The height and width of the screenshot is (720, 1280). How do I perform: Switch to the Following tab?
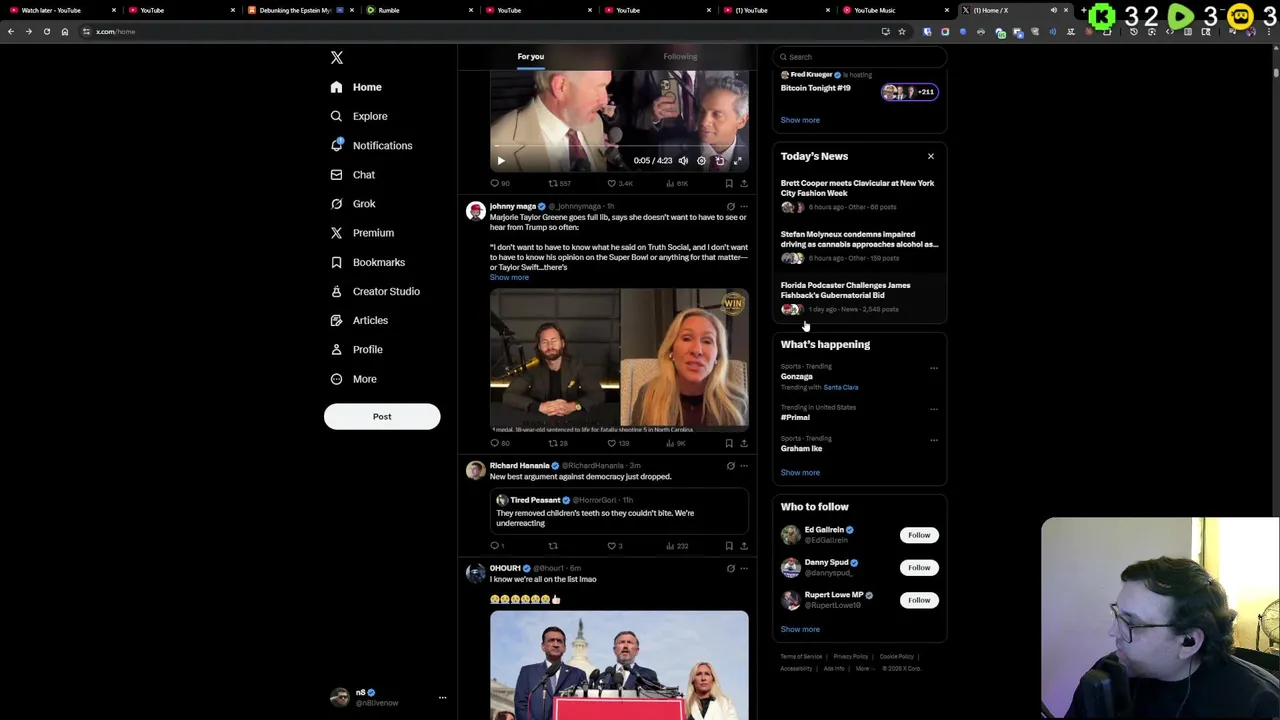click(680, 56)
